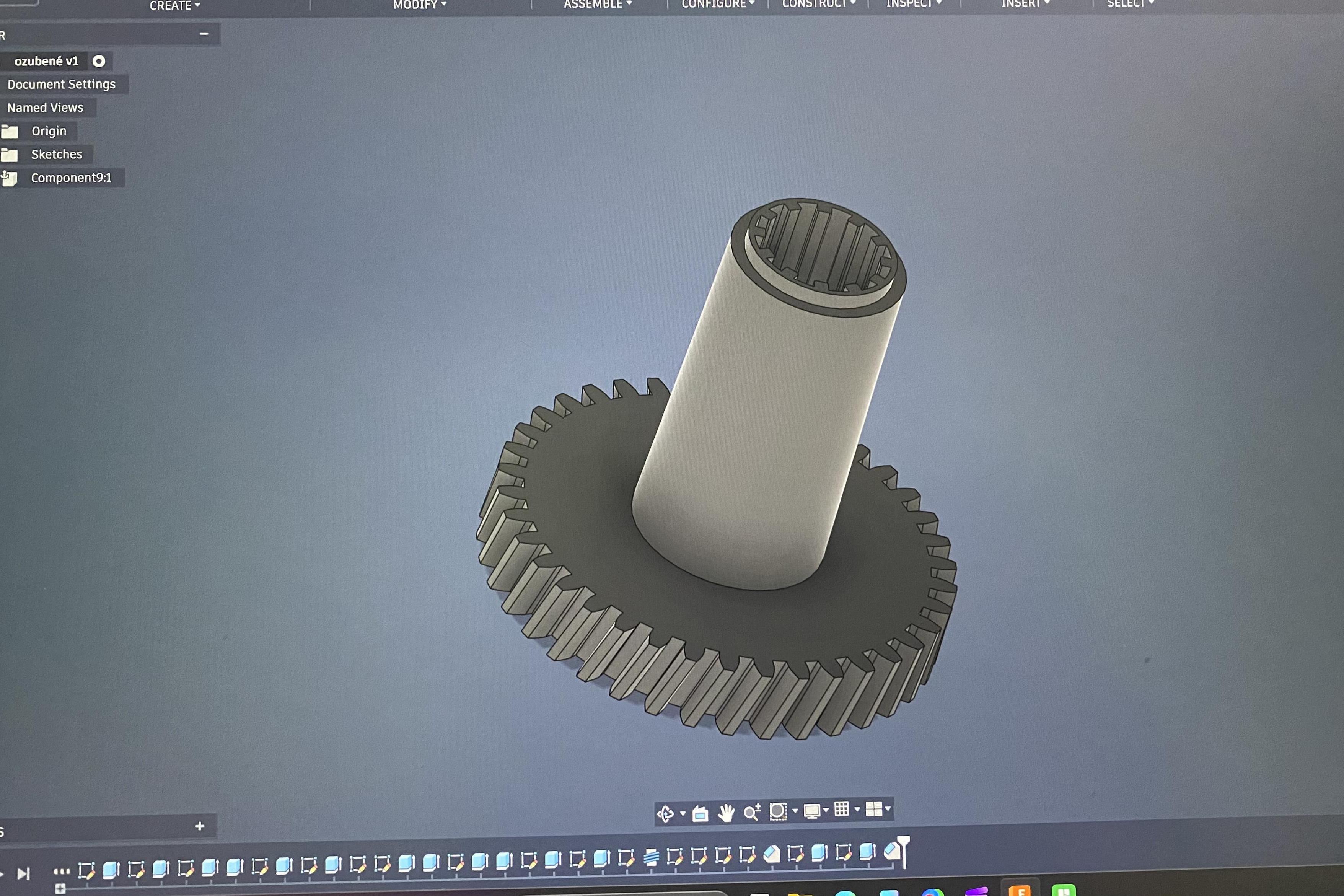
Task: Open the Grid and Snaps dropdown arrow
Action: [x=857, y=809]
